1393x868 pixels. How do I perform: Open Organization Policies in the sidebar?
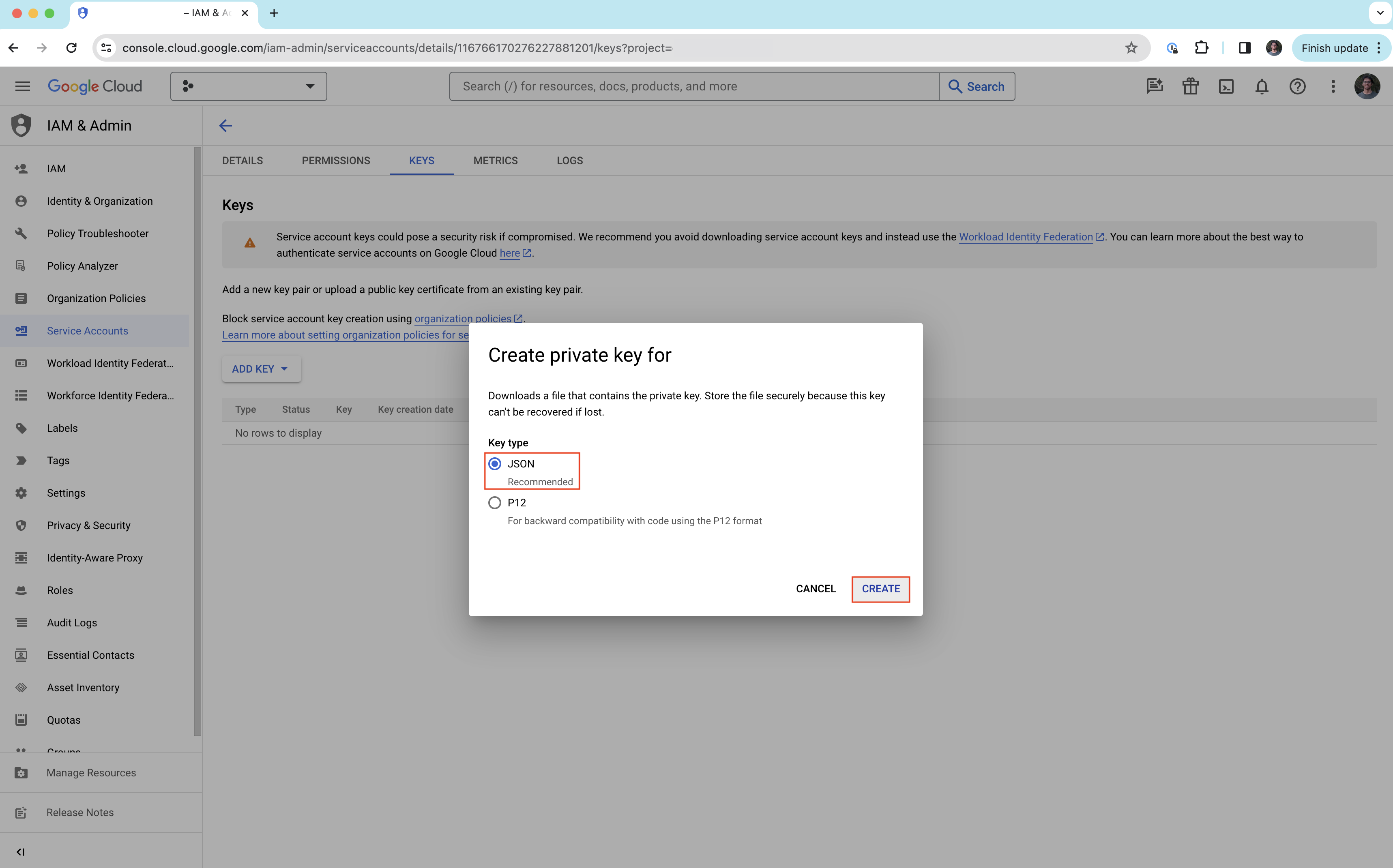coord(95,298)
